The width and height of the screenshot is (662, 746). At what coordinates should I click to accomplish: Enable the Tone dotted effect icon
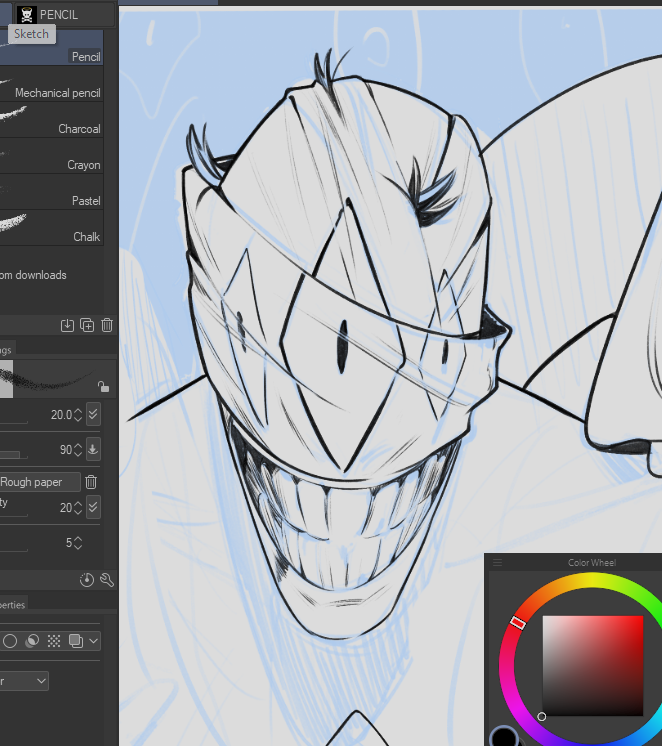tap(54, 641)
